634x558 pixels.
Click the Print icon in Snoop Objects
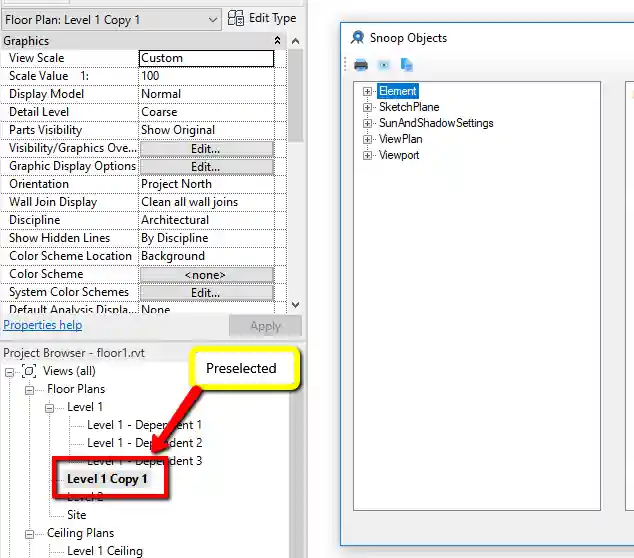361,65
